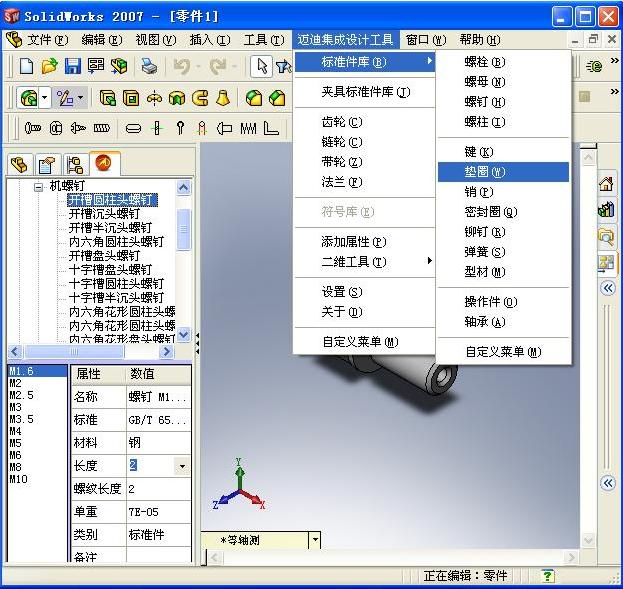The width and height of the screenshot is (623, 589).
Task: Open the Design Library task pane icon
Action: [606, 209]
